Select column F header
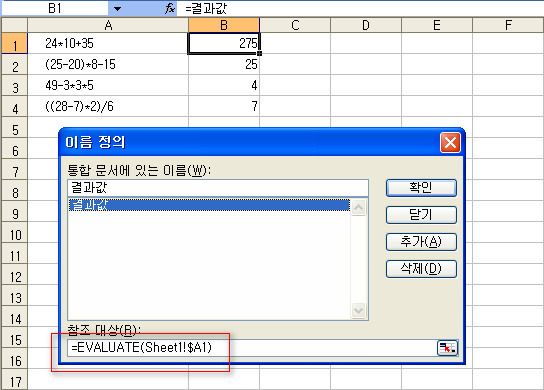 tap(508, 25)
